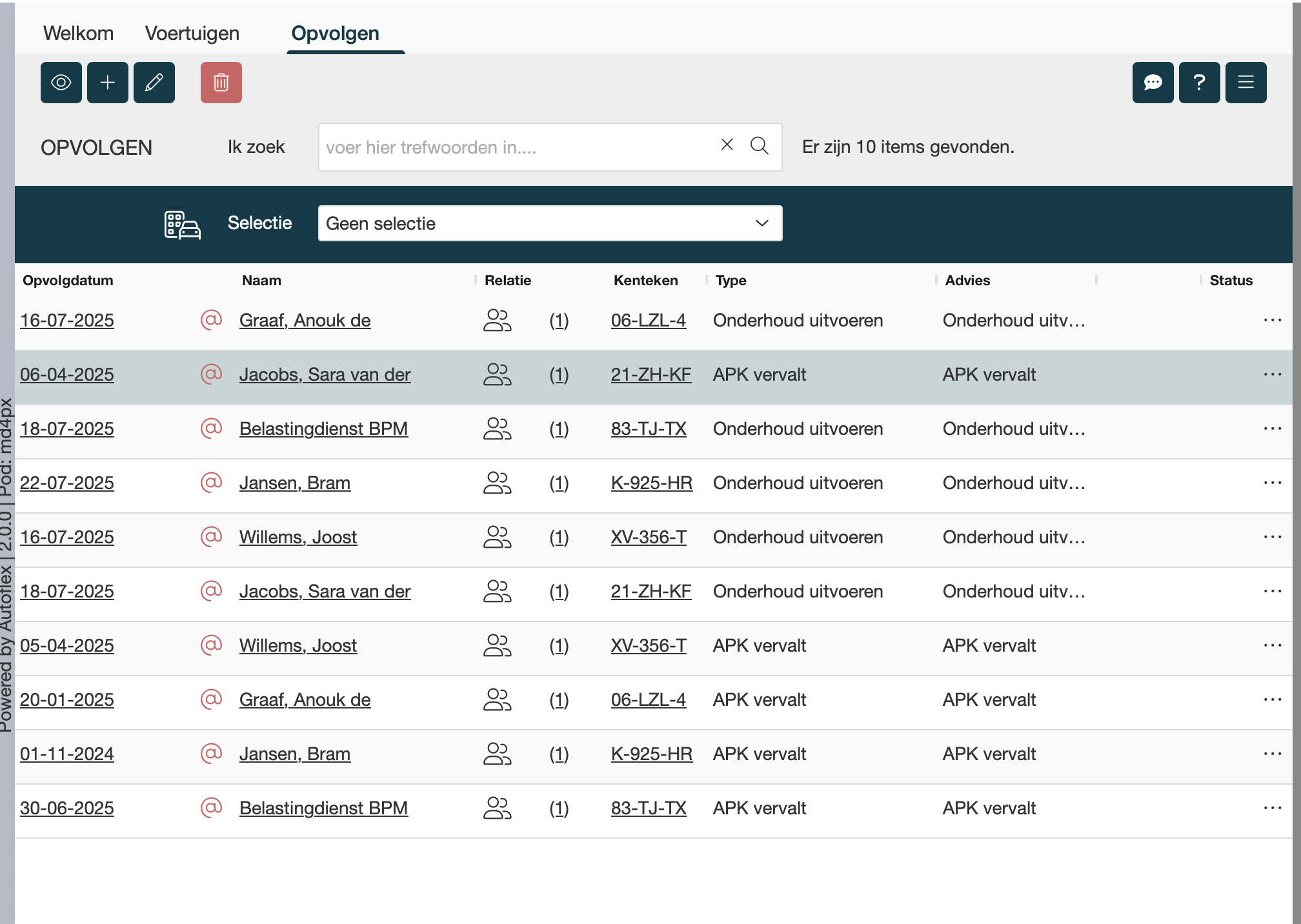Click the pencil edit button

click(154, 83)
